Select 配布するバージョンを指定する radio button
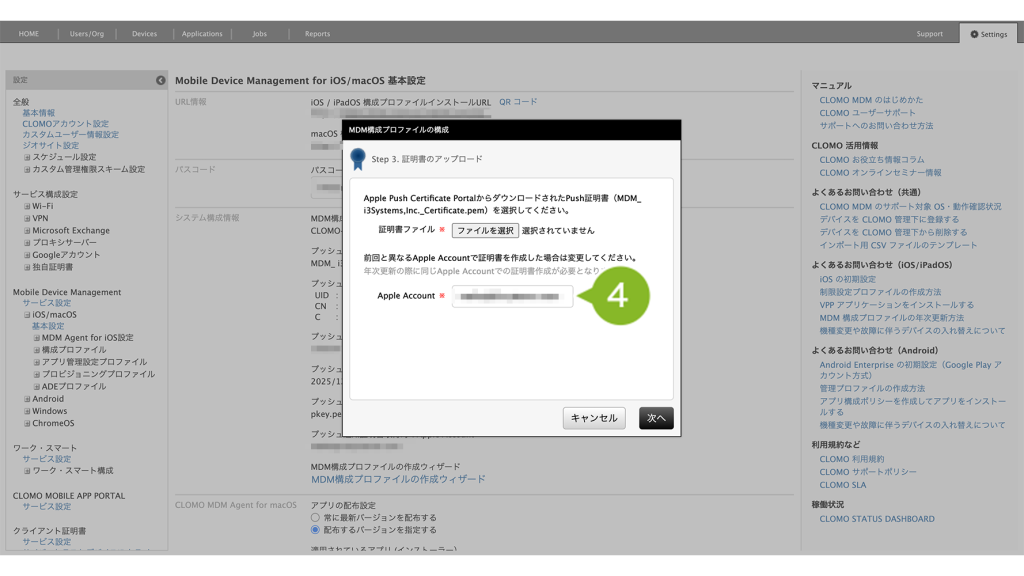The image size is (1024, 576). tap(316, 530)
